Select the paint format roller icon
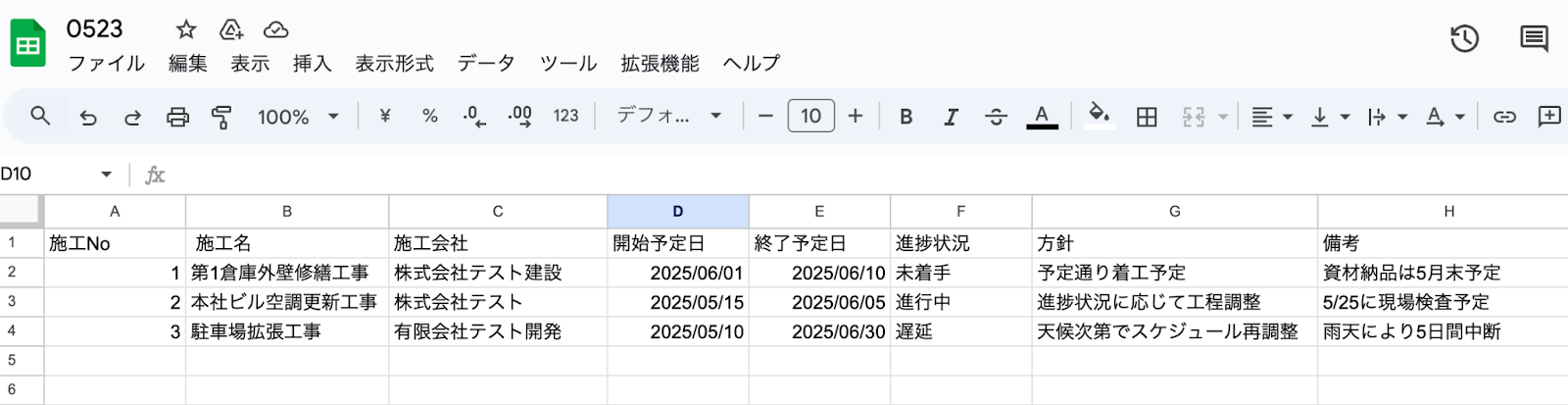Image resolution: width=1568 pixels, height=405 pixels. pos(222,117)
